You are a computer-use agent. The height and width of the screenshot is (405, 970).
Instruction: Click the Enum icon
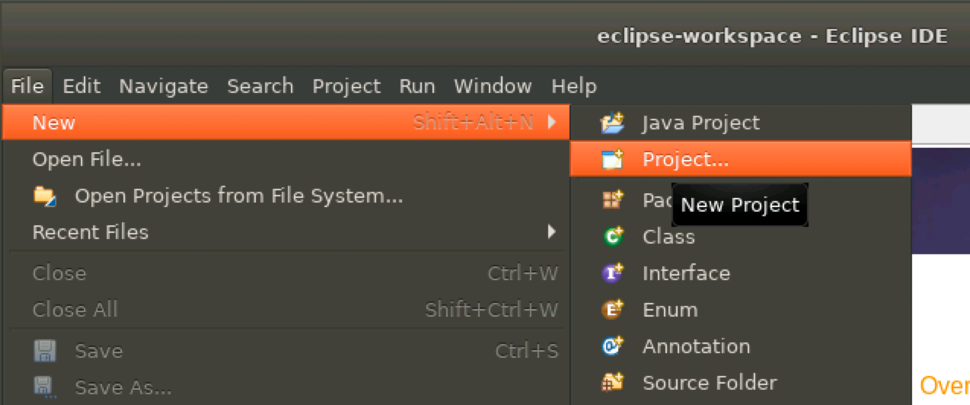point(612,310)
